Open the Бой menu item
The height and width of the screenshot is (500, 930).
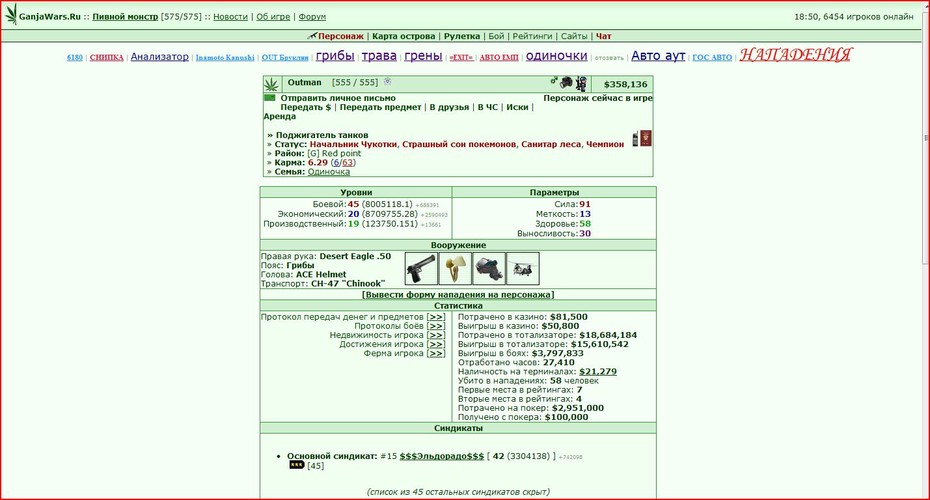click(496, 36)
